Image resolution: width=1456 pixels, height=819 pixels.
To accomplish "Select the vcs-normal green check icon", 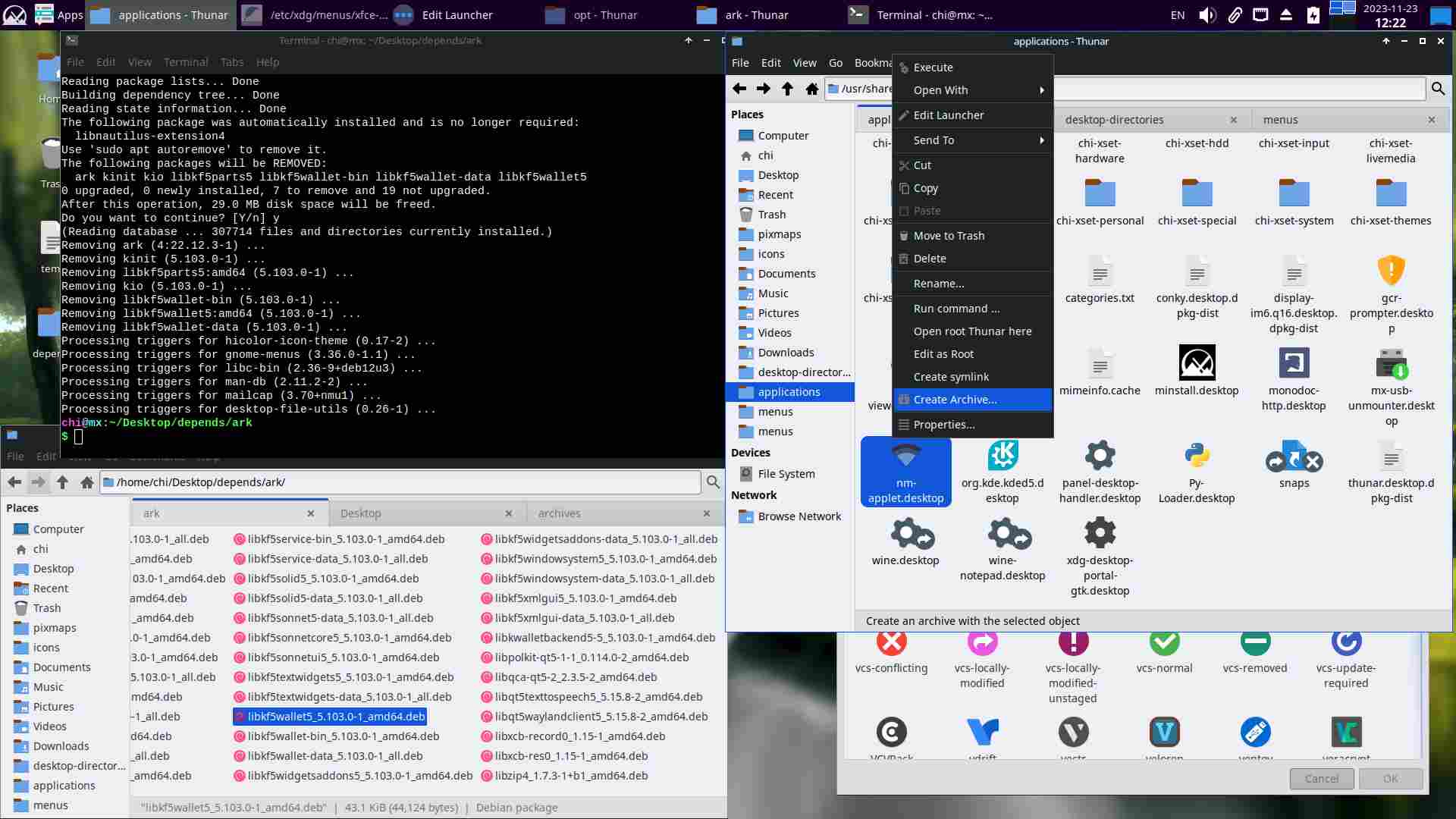I will (1164, 642).
